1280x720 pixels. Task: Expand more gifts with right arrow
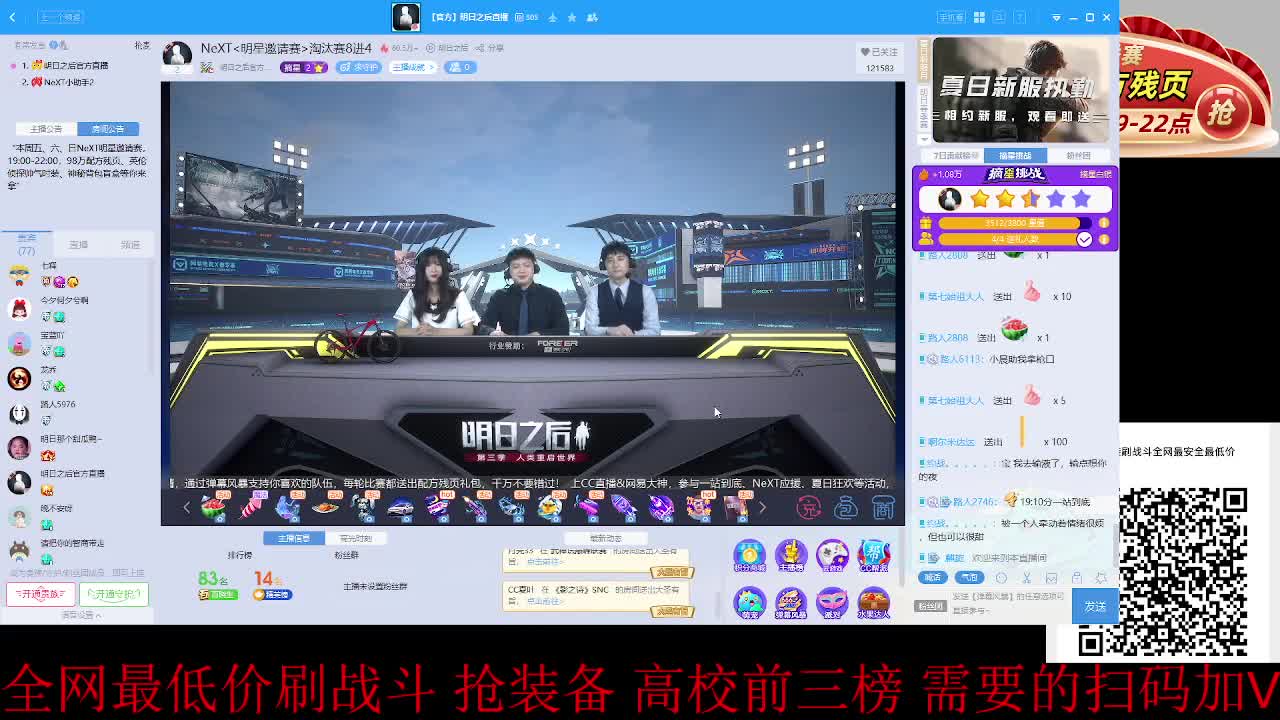pos(761,509)
